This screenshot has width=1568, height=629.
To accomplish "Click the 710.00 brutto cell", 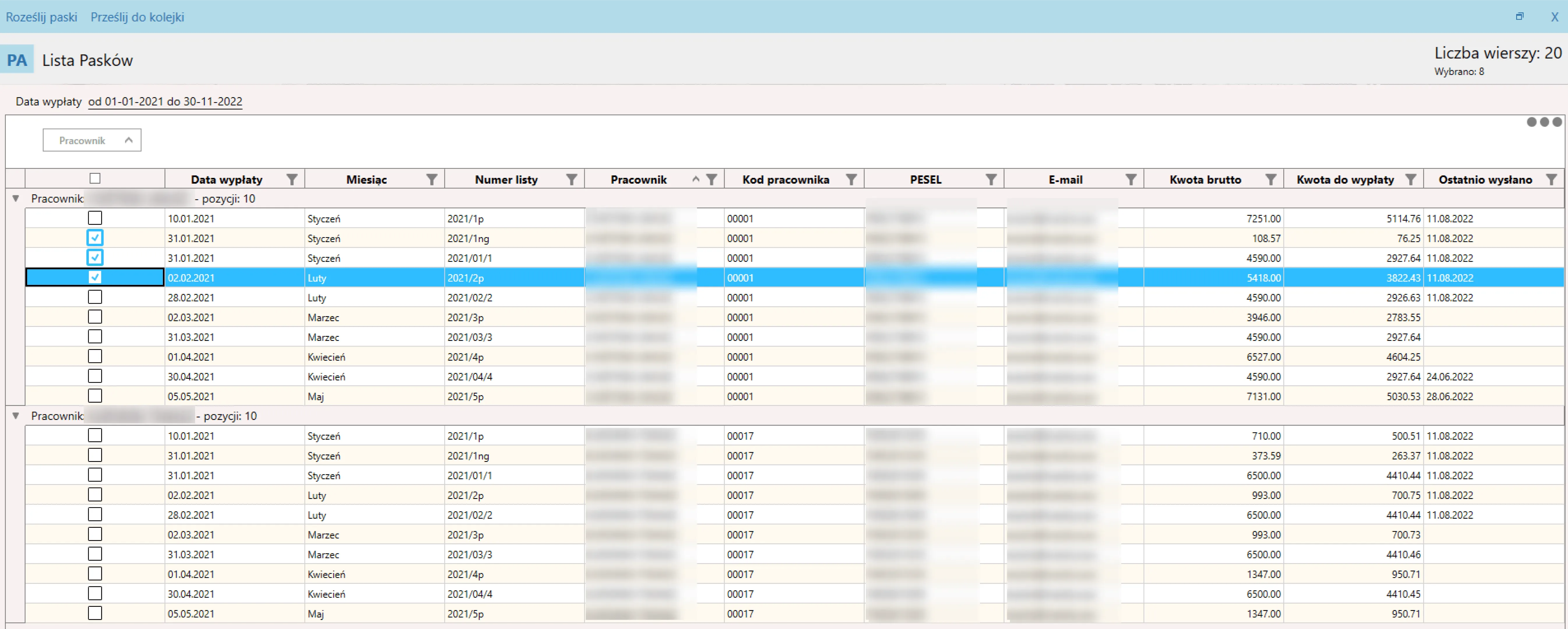I will point(1214,435).
